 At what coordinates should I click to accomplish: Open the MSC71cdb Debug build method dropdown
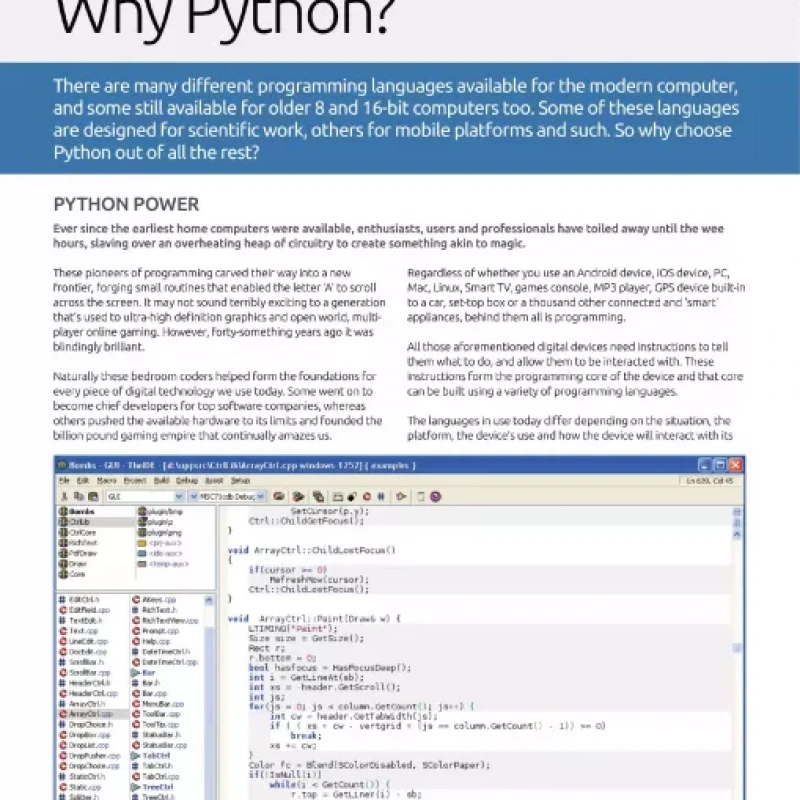point(233,496)
